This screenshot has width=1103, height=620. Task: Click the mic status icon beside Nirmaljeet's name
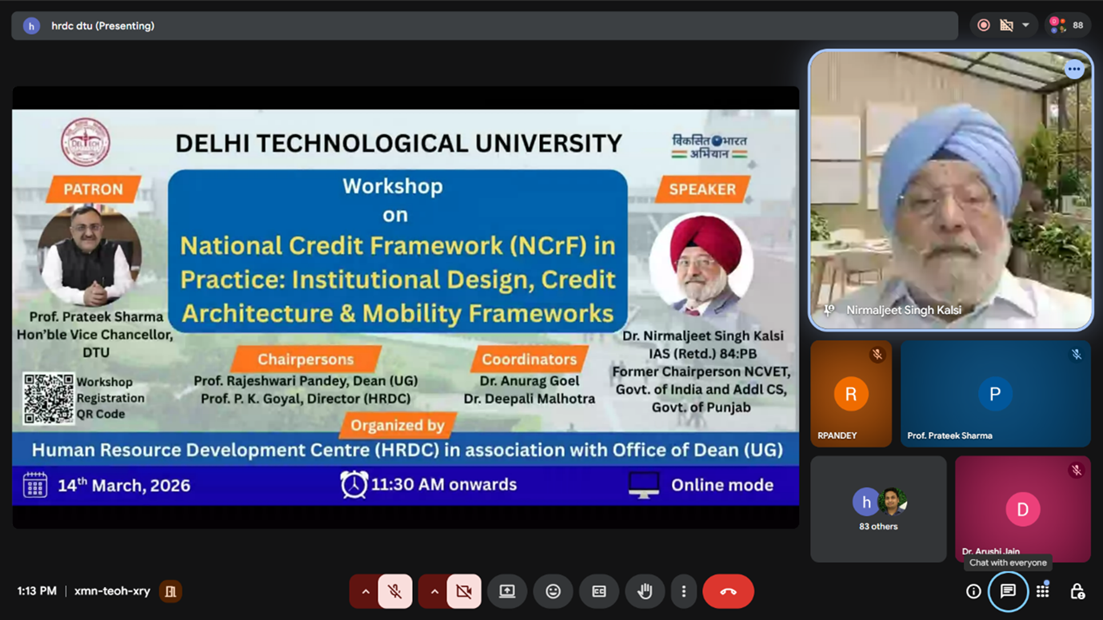coord(830,310)
